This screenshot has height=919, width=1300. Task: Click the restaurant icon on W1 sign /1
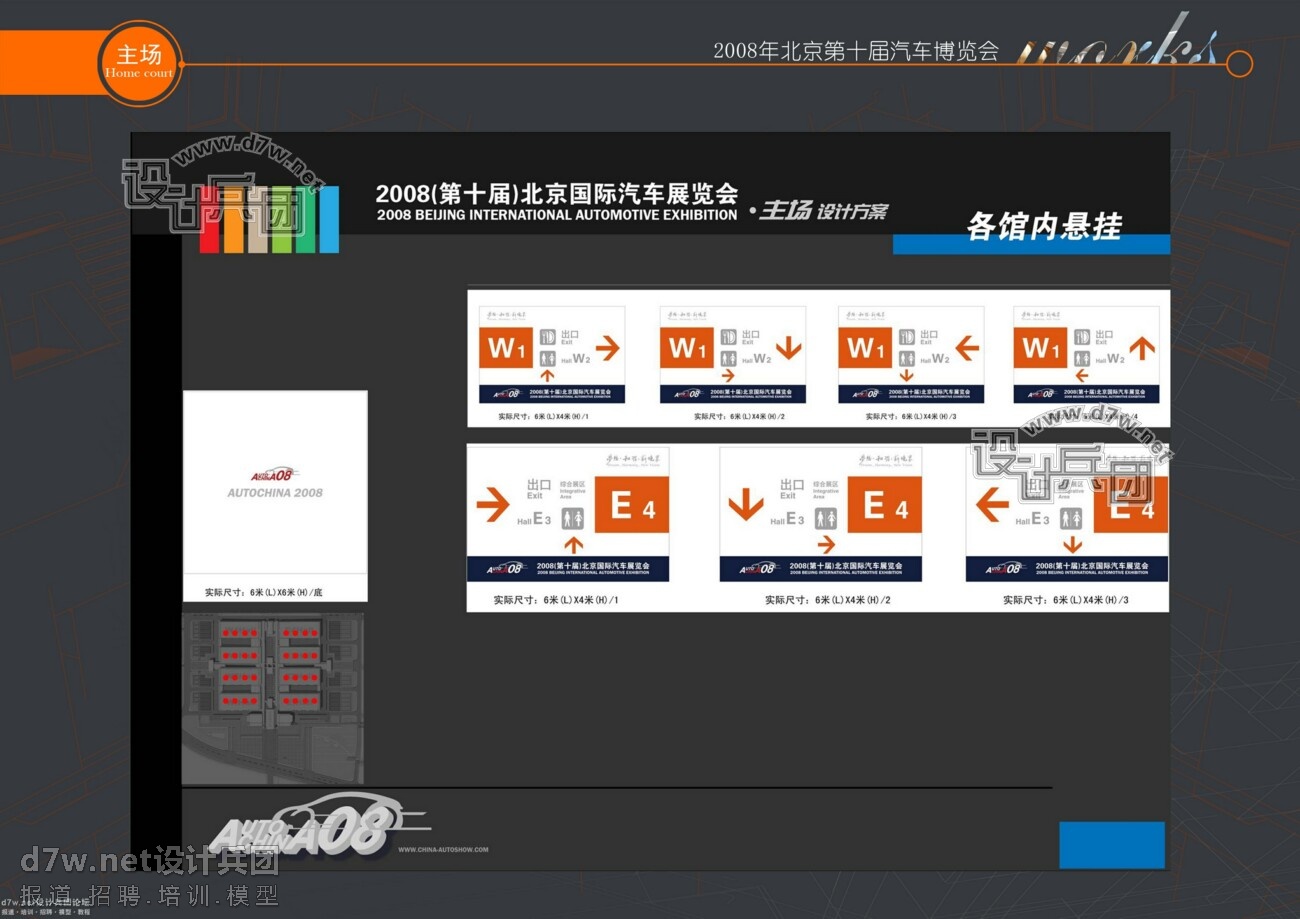coord(547,337)
